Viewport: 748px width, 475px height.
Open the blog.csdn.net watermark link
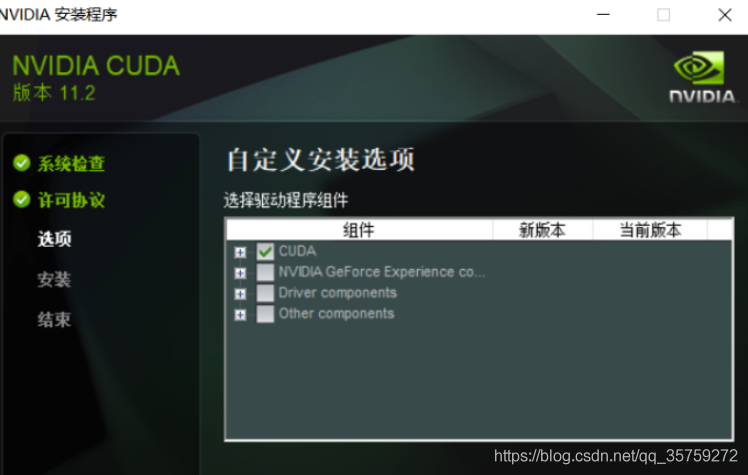click(615, 457)
